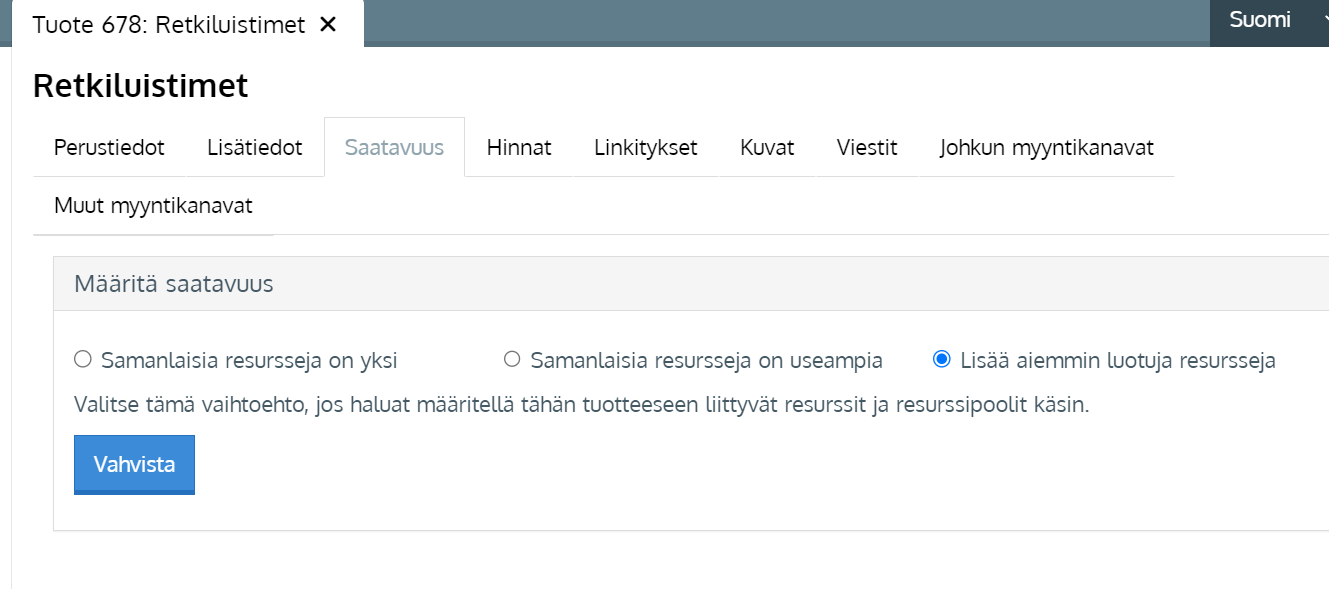Select 'Samanlaisia resursseja on useampia' radio option

click(x=512, y=360)
